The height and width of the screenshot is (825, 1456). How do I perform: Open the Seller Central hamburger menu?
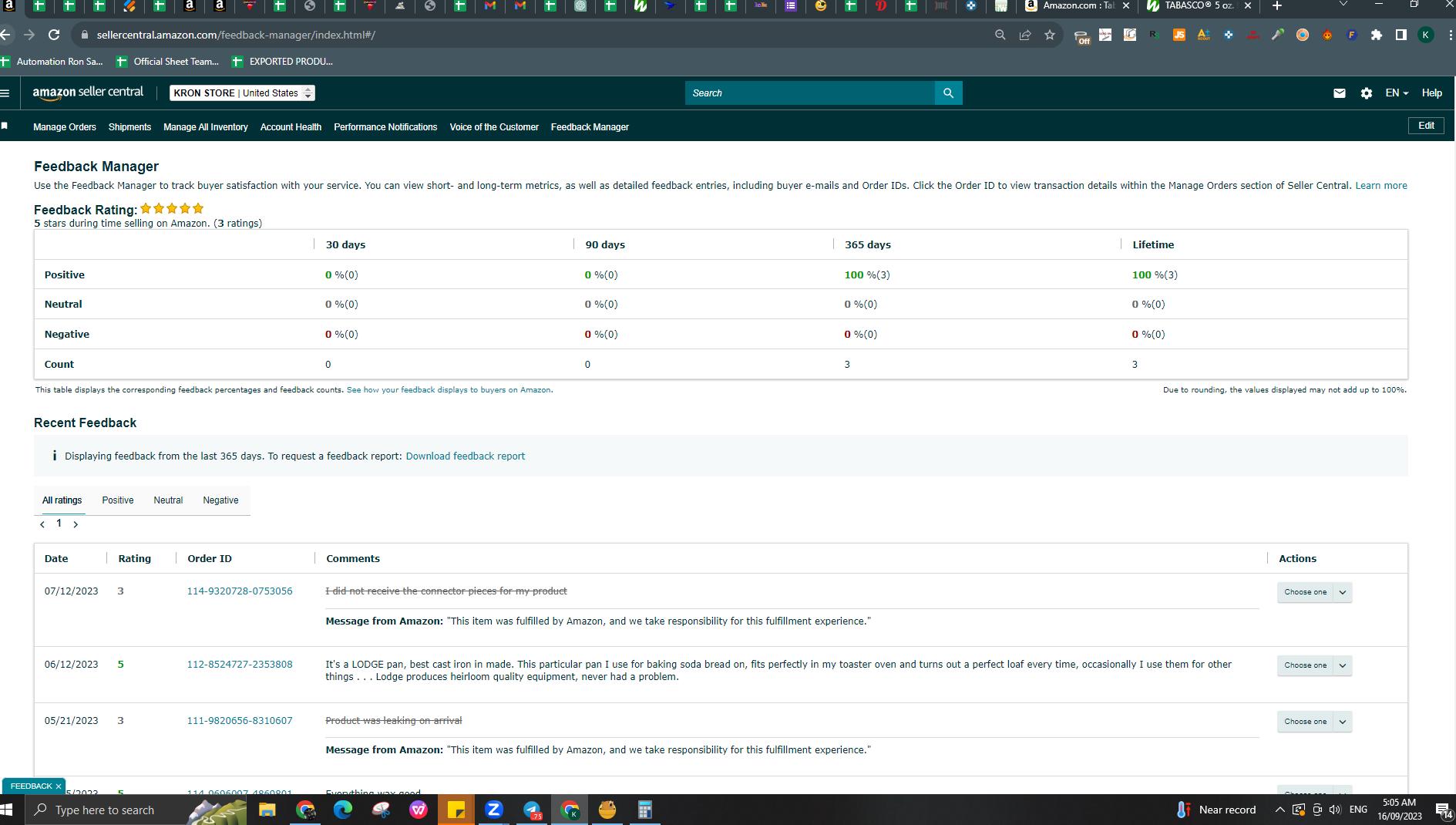click(x=5, y=93)
